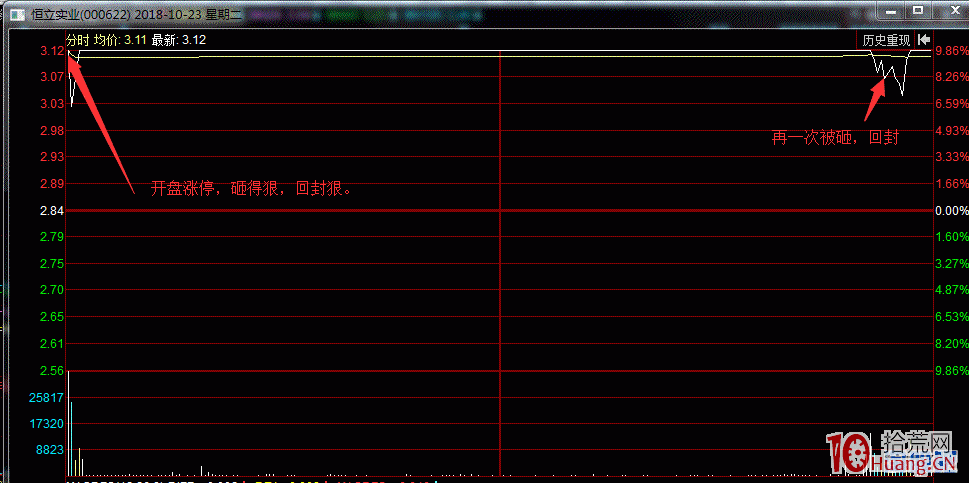Viewport: 969px width, 483px height.
Task: Click the green 4.87% percent axis label
Action: coord(952,290)
